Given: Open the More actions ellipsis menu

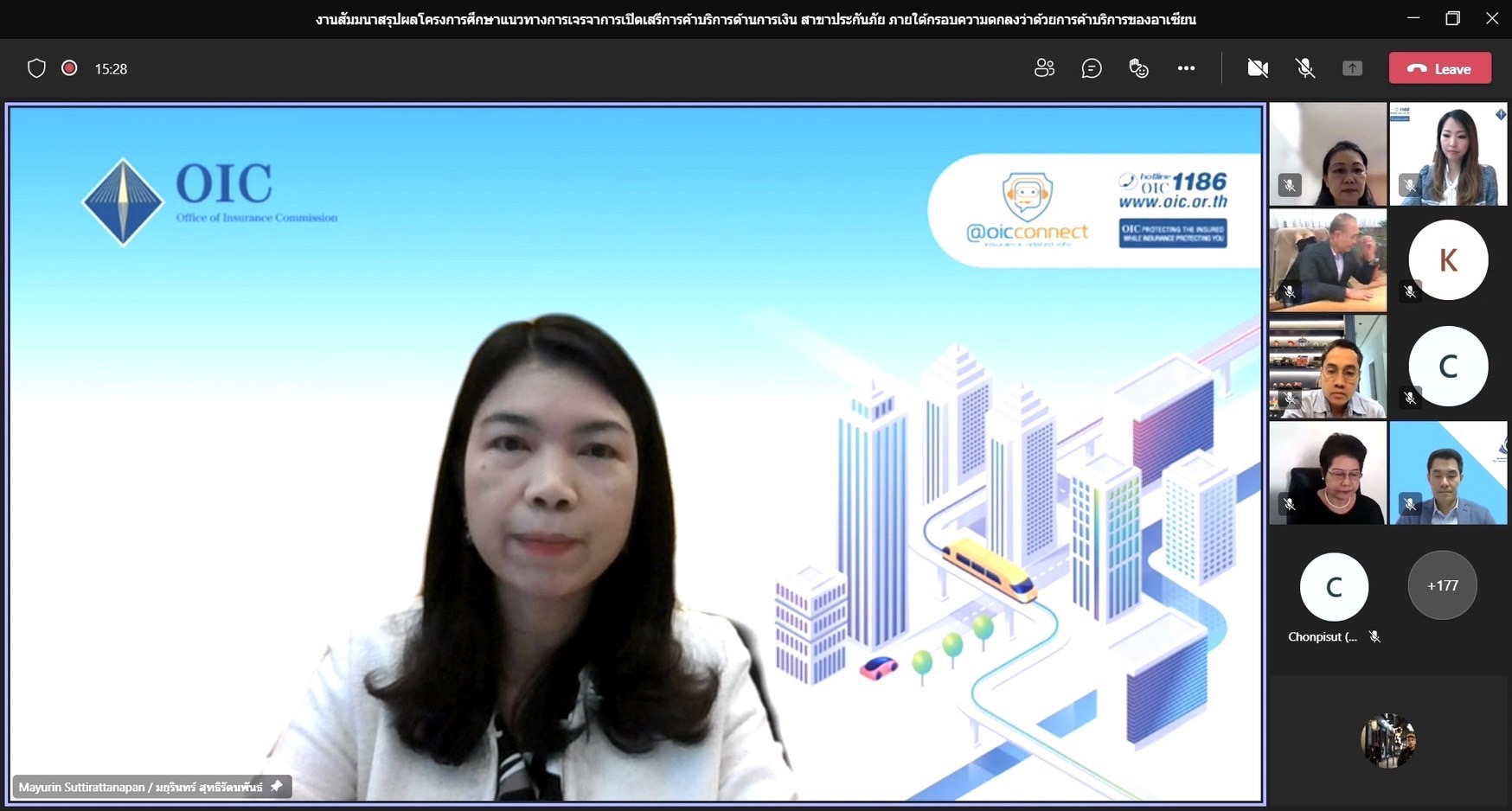Looking at the screenshot, I should 1186,68.
